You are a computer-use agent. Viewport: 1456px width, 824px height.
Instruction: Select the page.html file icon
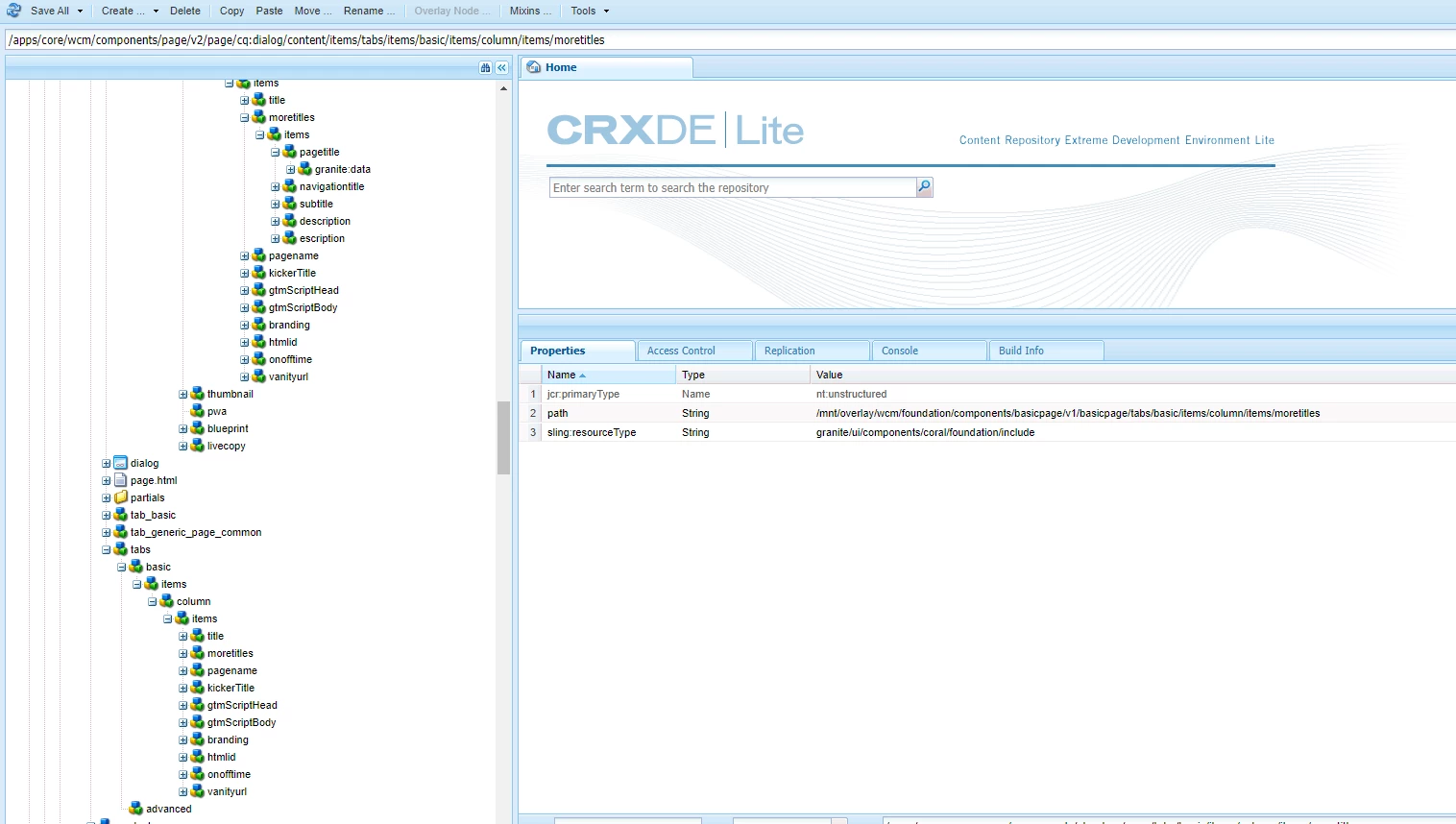[x=120, y=480]
